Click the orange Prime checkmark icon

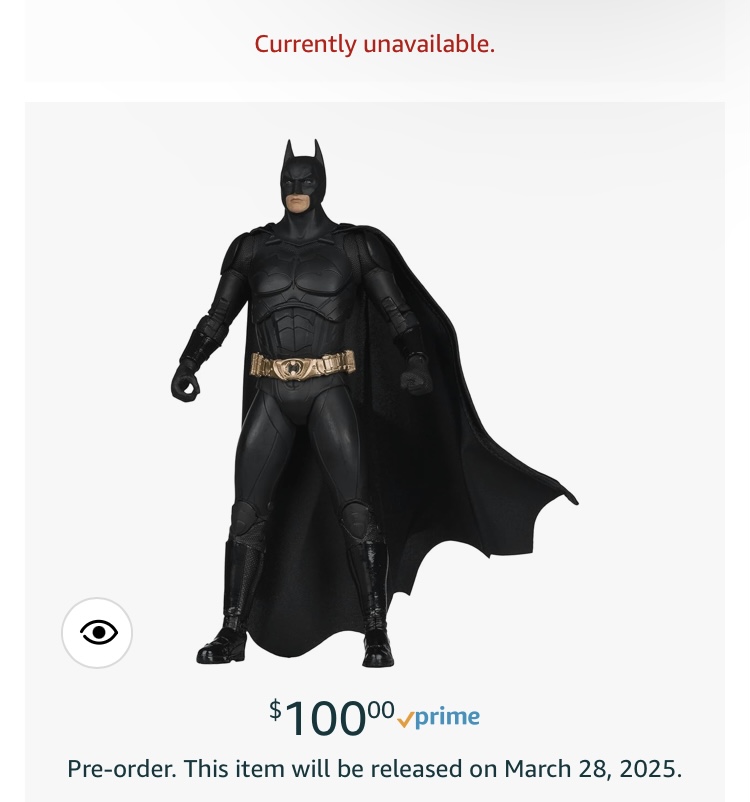(405, 718)
